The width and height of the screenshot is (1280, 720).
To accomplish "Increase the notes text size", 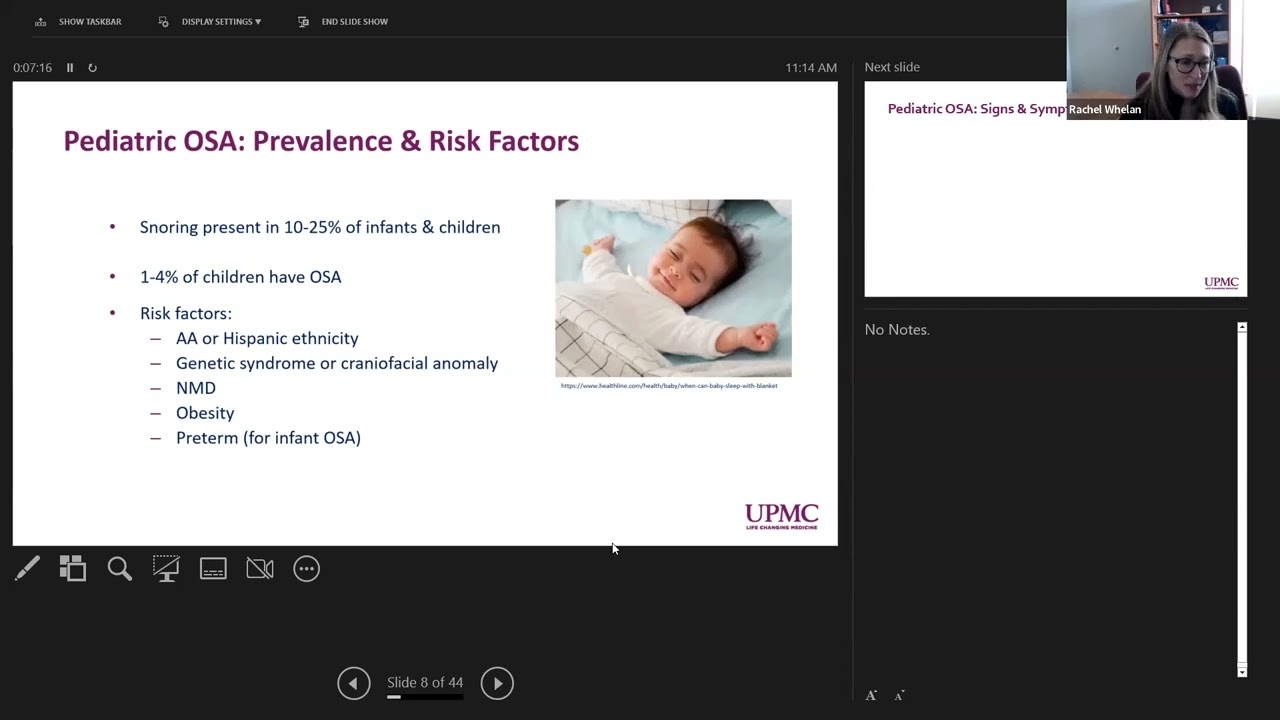I will (x=871, y=695).
